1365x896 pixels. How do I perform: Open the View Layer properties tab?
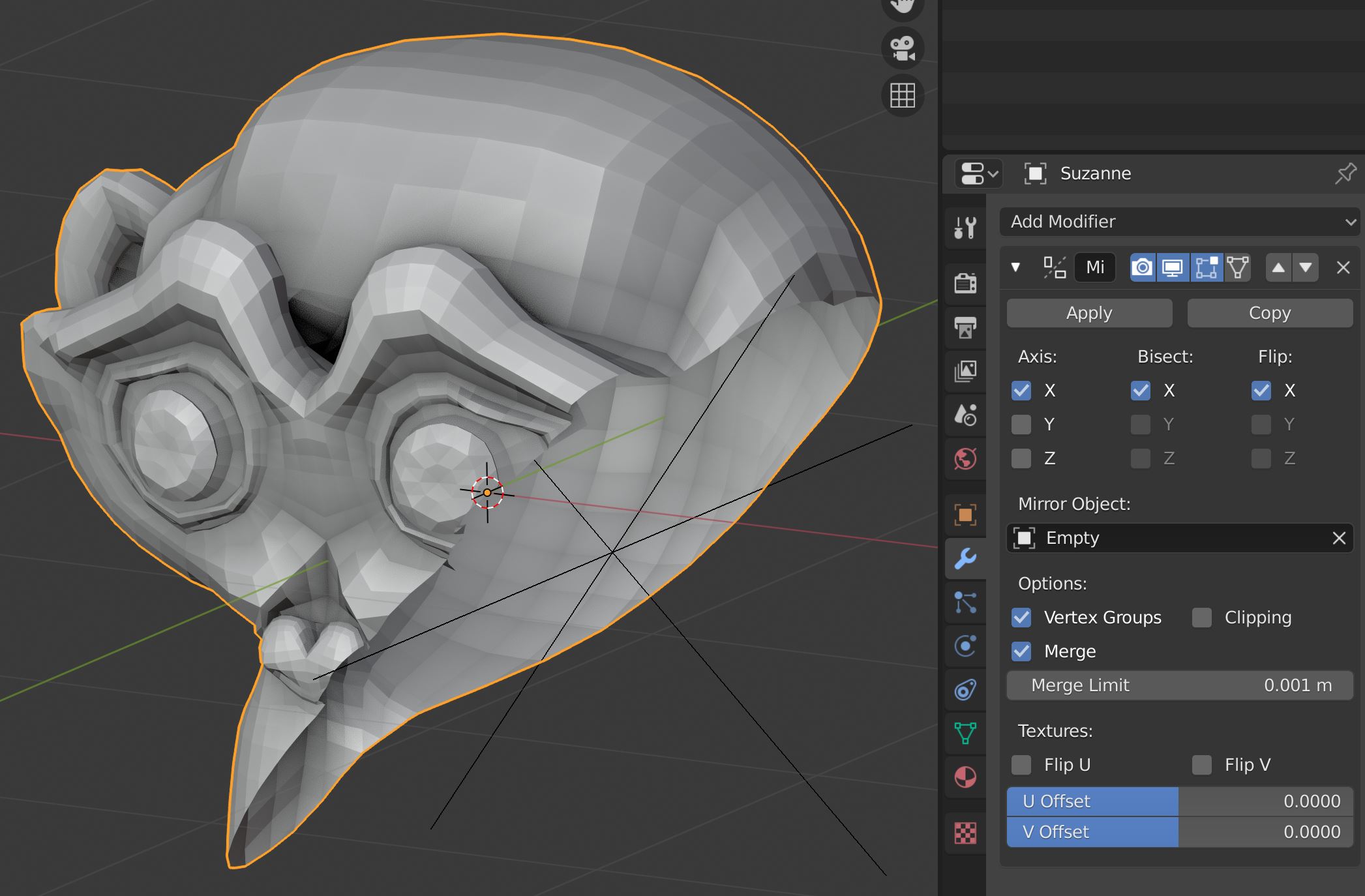pyautogui.click(x=965, y=370)
